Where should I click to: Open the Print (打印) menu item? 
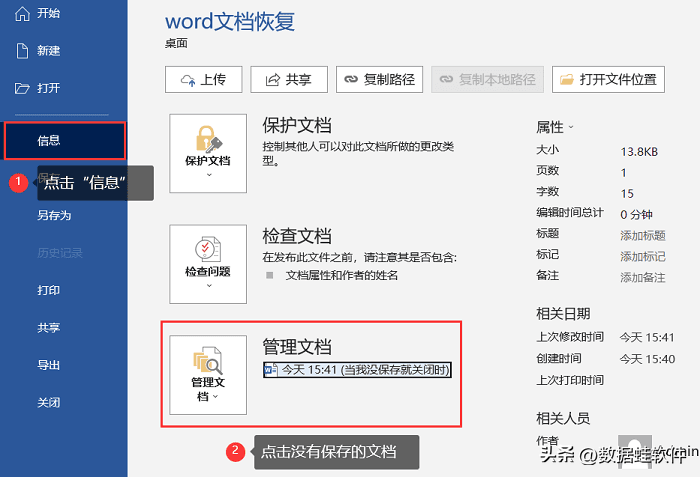pyautogui.click(x=49, y=290)
